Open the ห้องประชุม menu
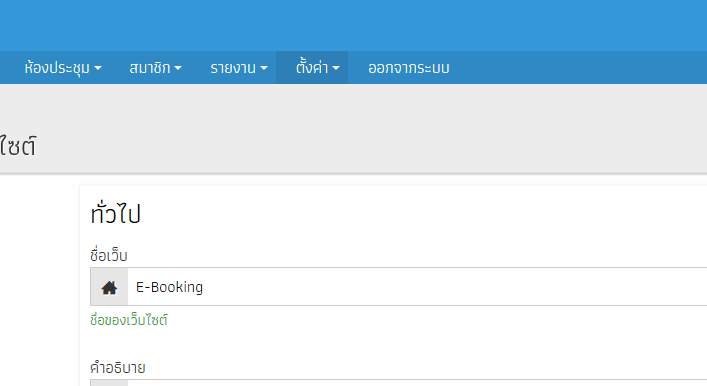This screenshot has width=707, height=386. [x=63, y=68]
